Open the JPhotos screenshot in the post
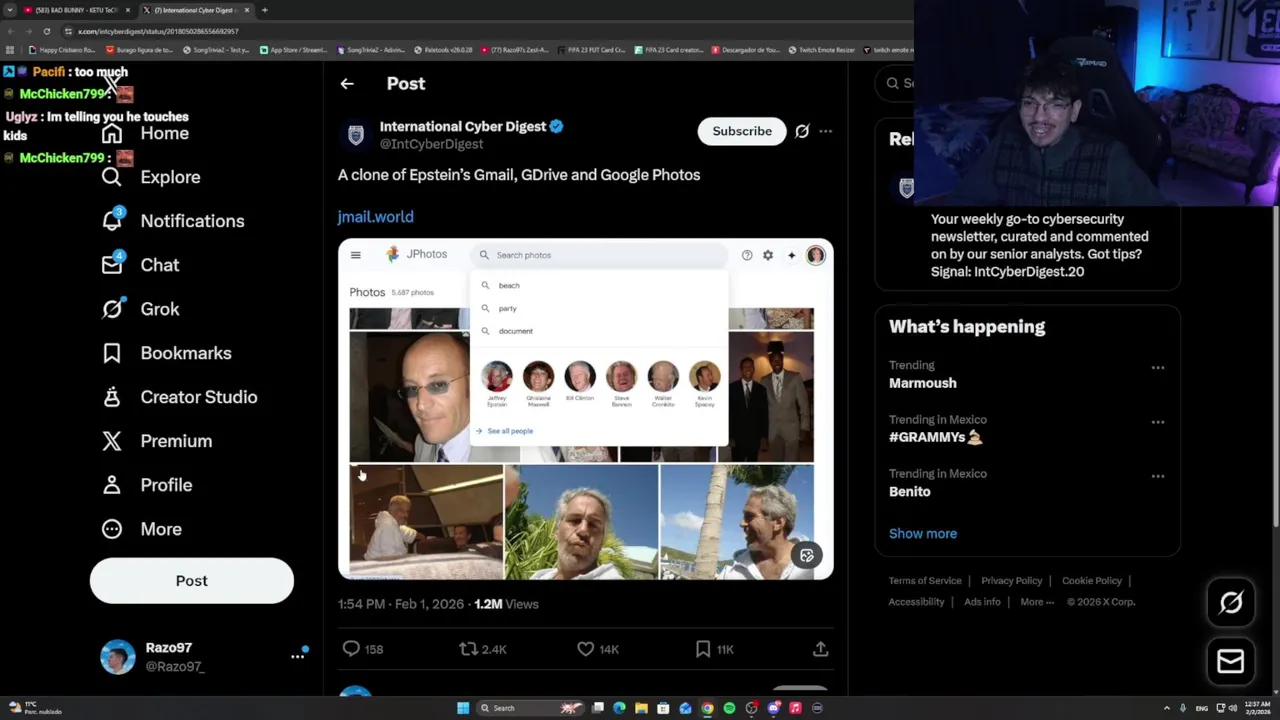 [586, 410]
